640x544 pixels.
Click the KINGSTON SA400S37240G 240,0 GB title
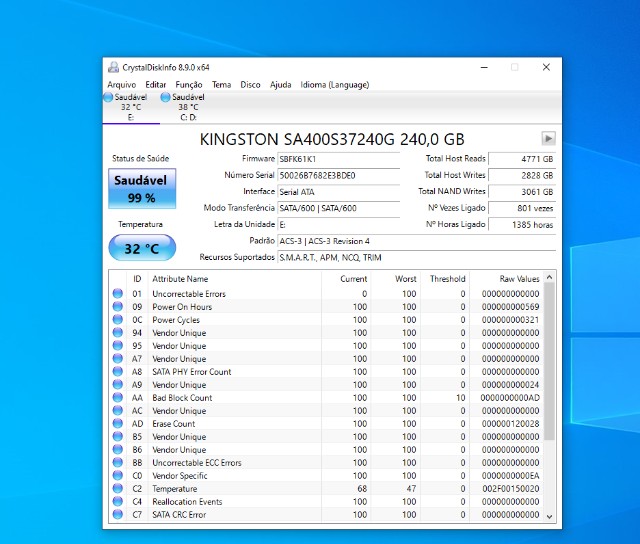[332, 140]
